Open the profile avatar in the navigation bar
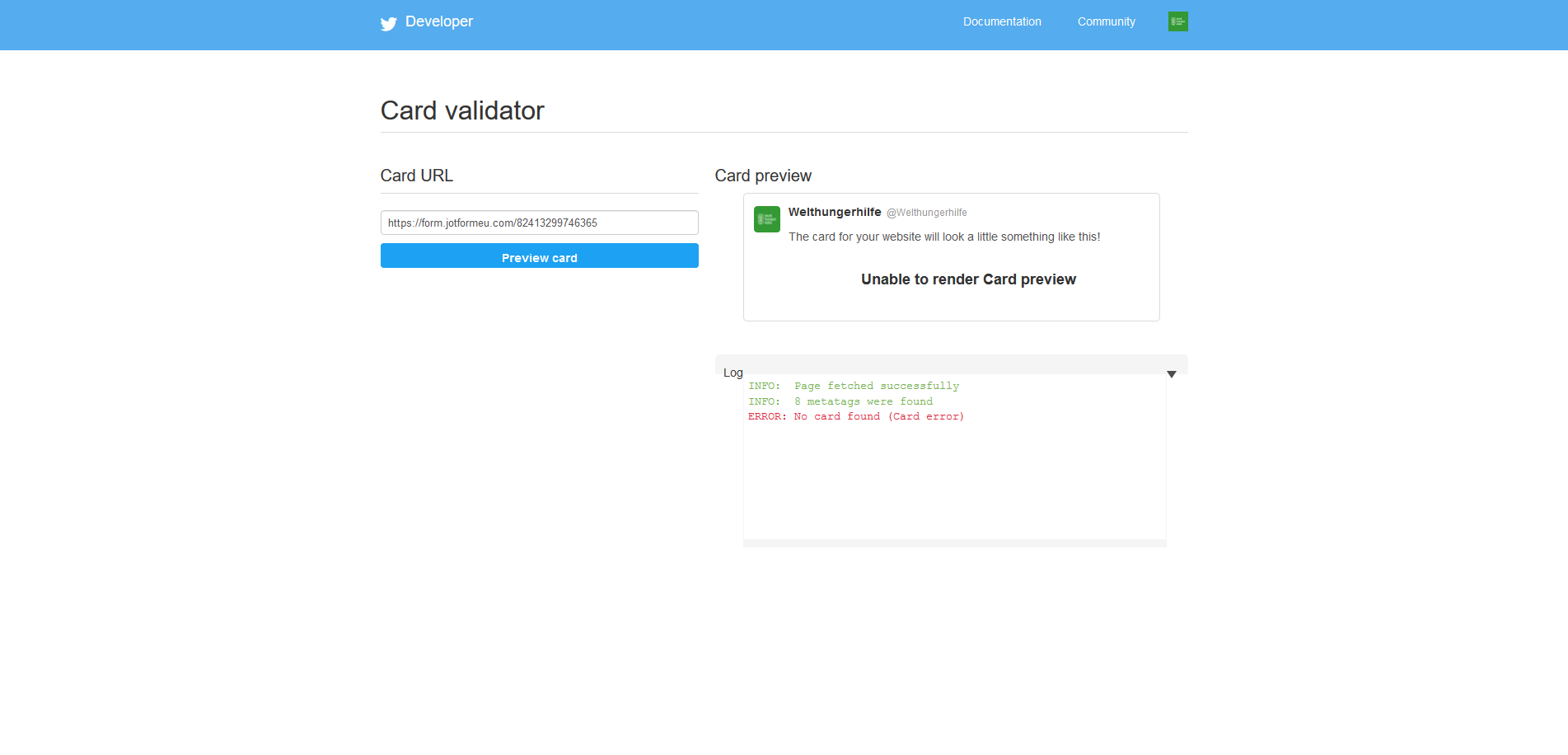This screenshot has height=755, width=1568. [x=1177, y=21]
